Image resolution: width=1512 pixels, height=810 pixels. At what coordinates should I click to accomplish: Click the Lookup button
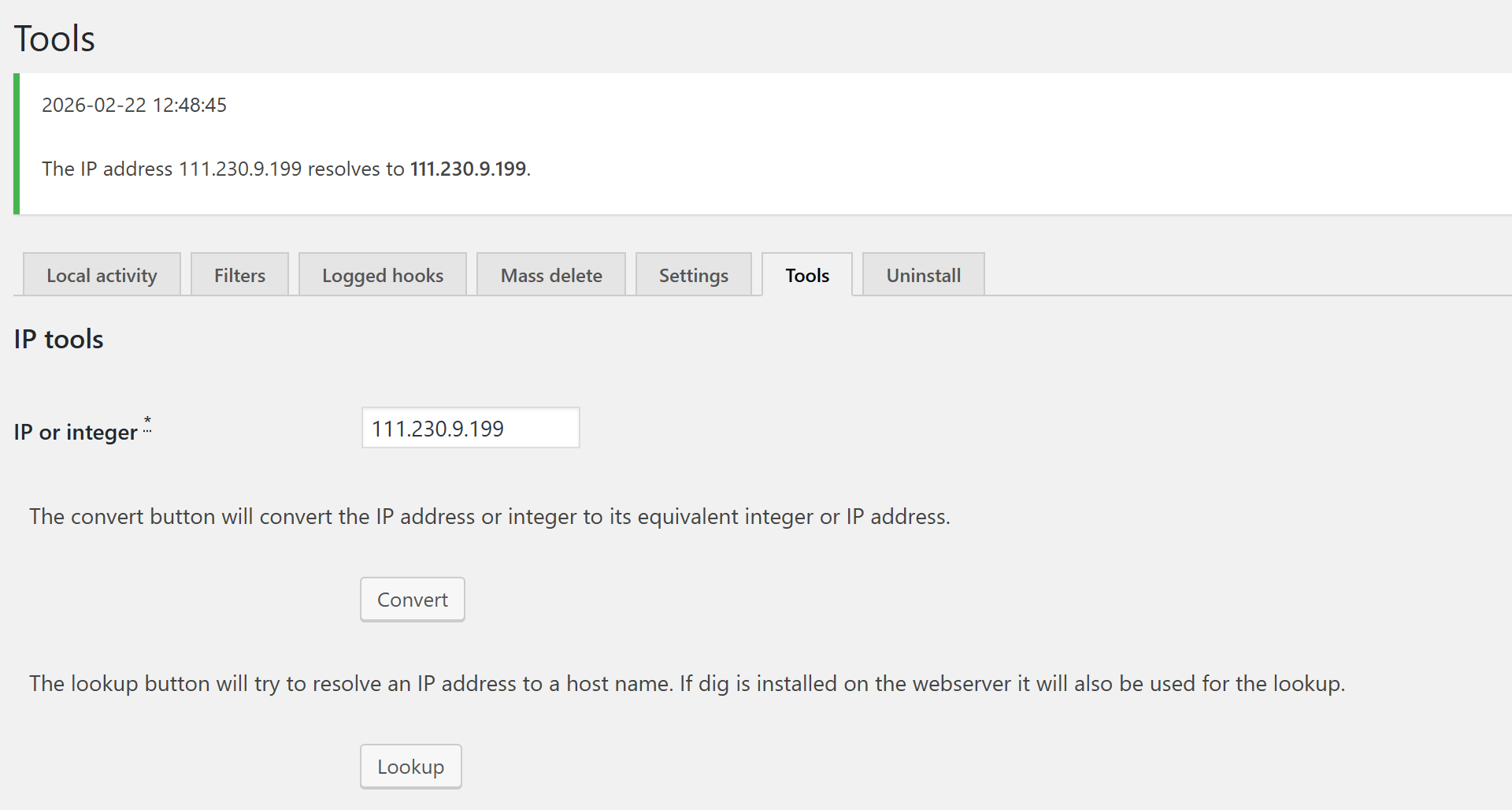pos(410,767)
